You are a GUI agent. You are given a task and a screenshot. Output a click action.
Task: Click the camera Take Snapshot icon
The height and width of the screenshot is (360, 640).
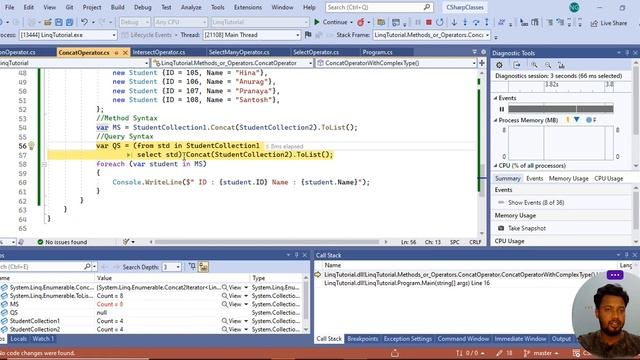(x=501, y=228)
